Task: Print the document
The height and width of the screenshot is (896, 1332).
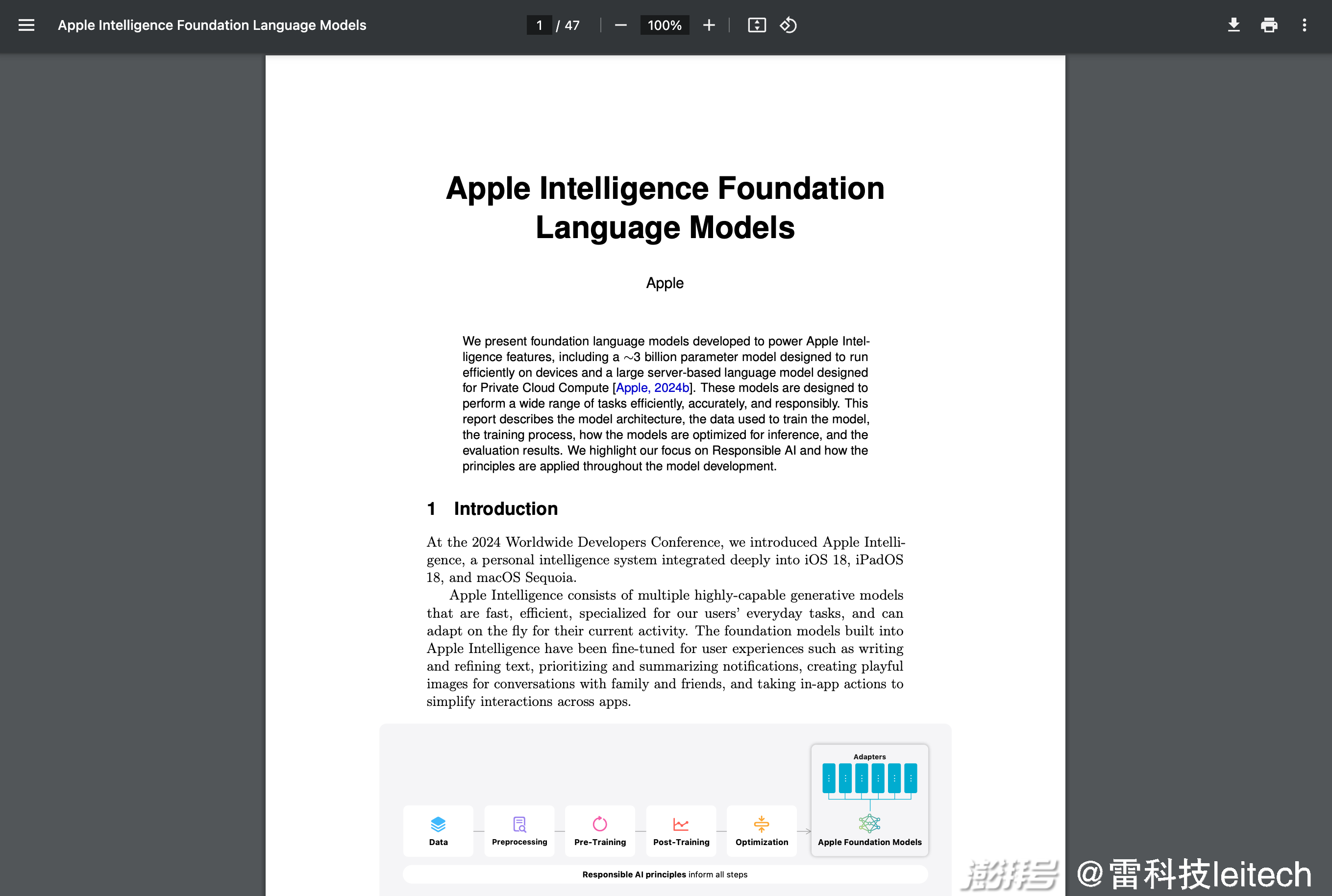Action: point(1269,25)
